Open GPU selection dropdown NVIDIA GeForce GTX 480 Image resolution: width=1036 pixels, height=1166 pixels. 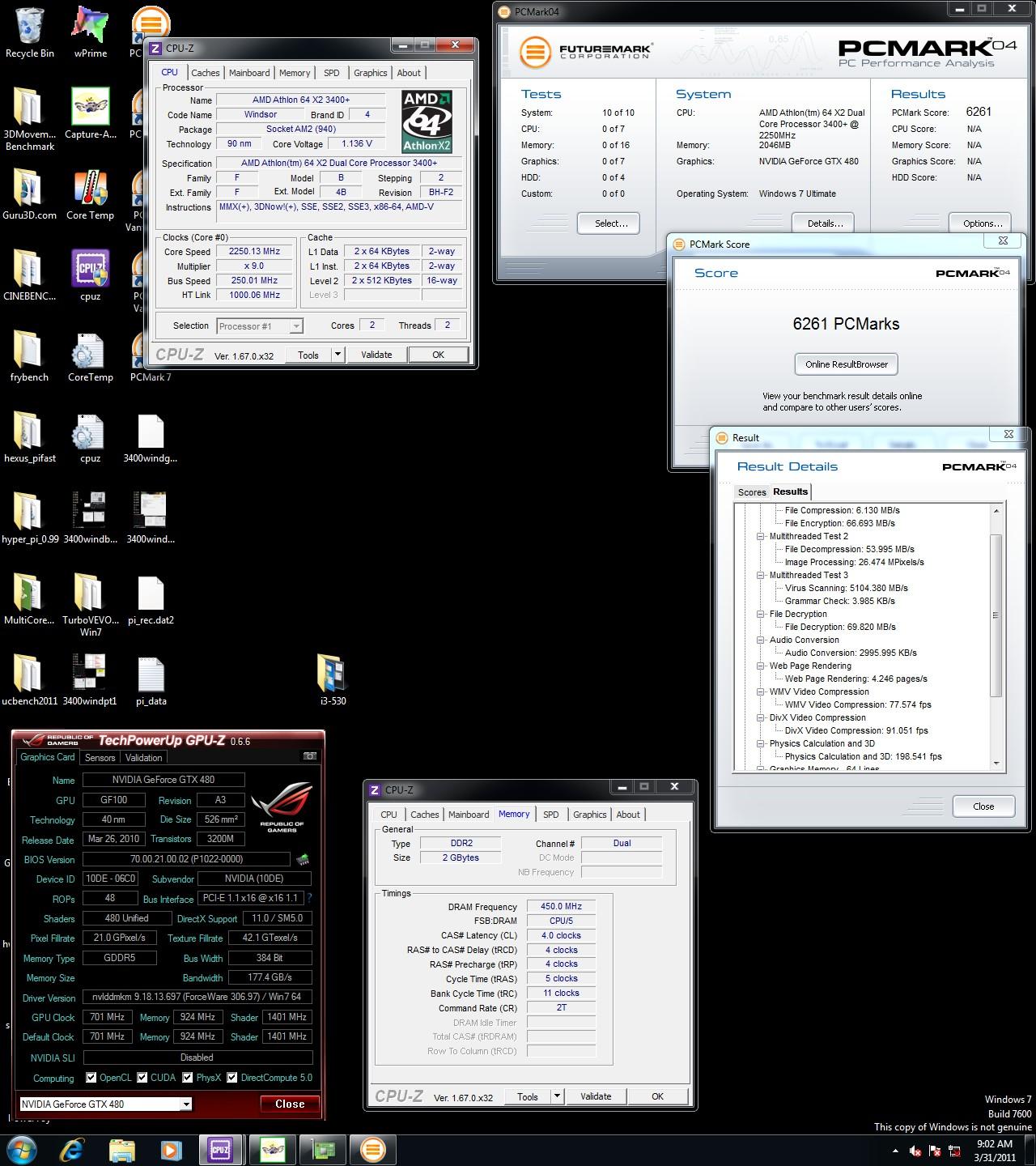tap(105, 1104)
